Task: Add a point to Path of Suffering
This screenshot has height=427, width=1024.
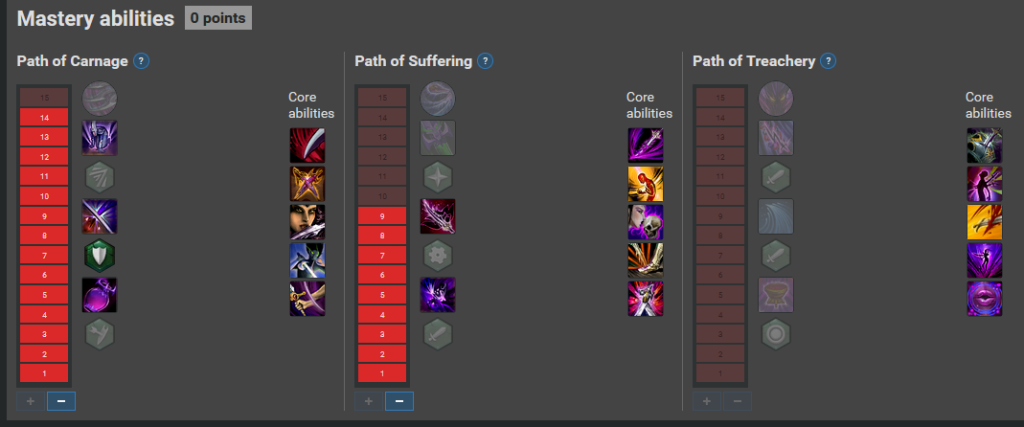Action: coord(368,401)
